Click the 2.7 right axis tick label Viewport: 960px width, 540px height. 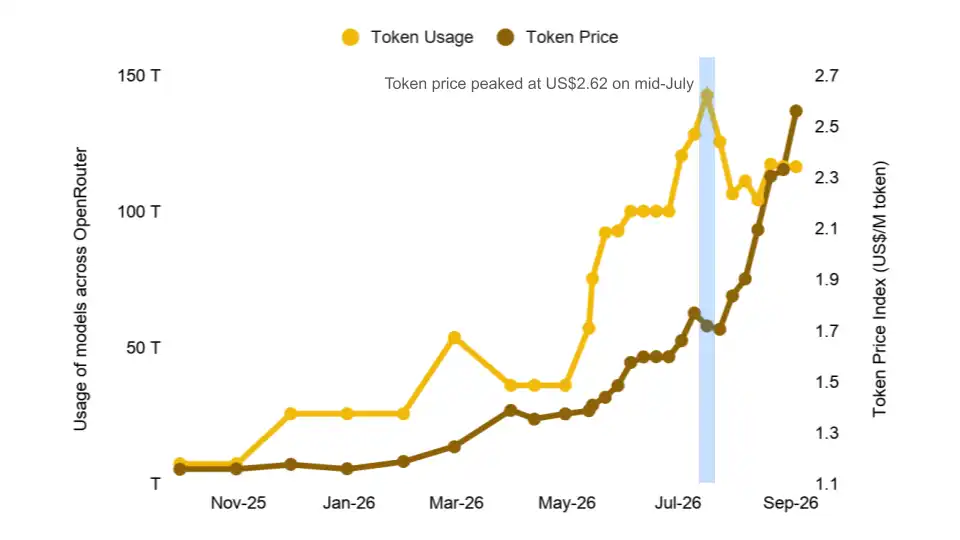[827, 76]
